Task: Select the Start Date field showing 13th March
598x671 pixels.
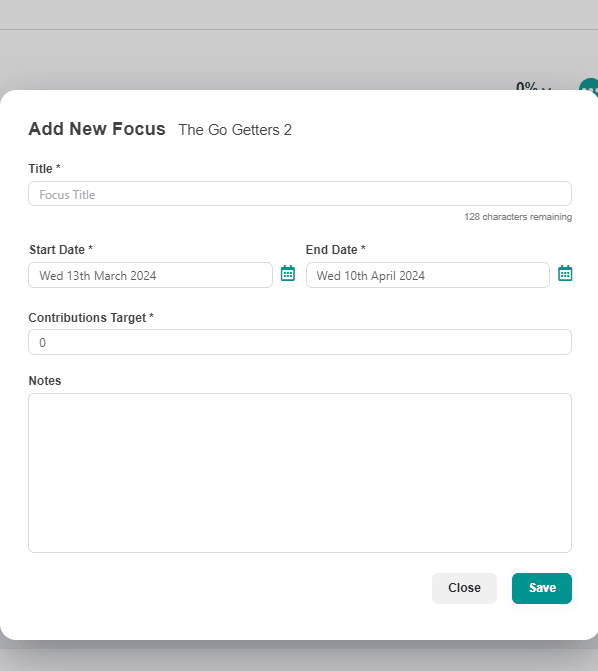Action: point(150,275)
